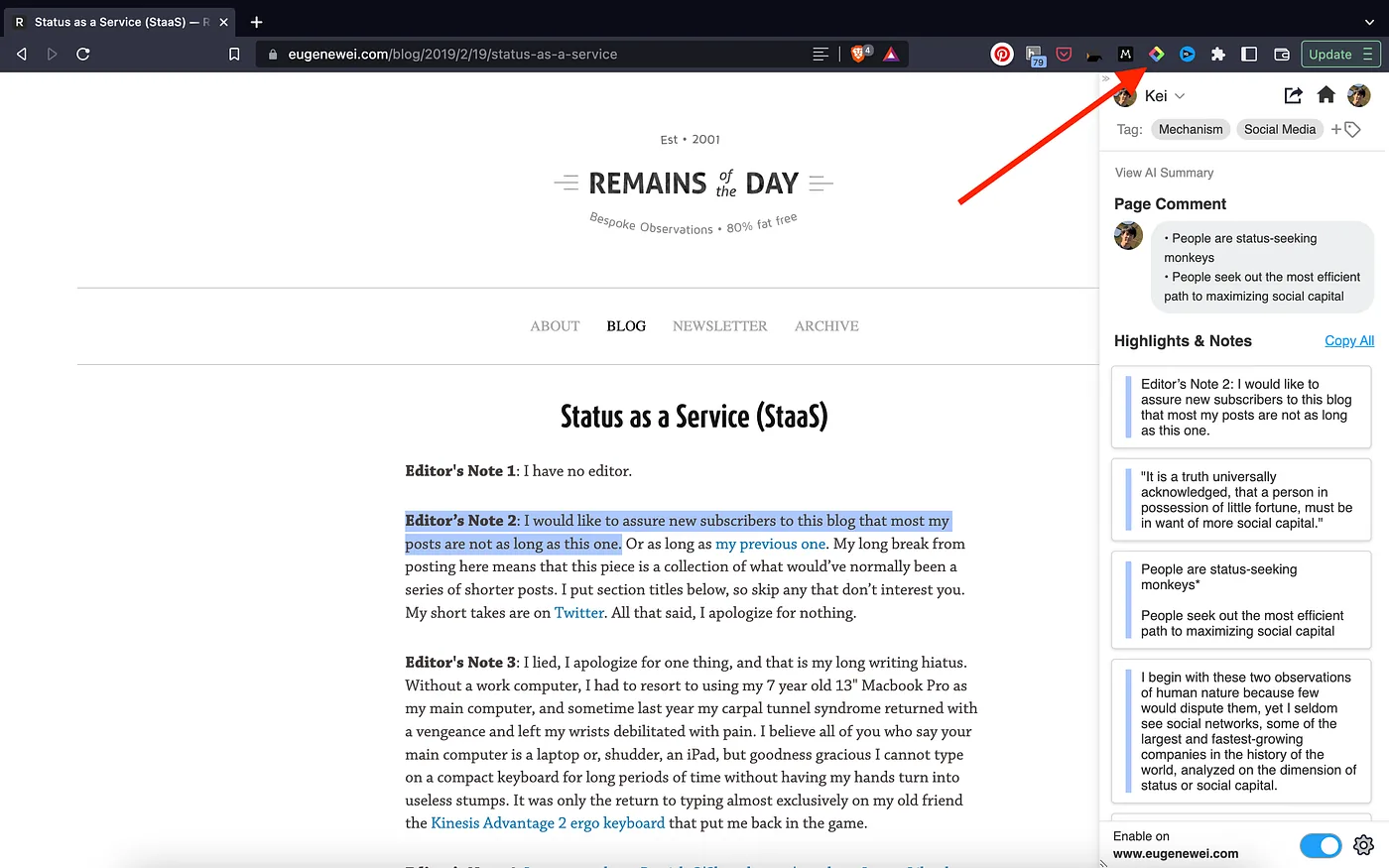Select the Status as a Service tab

121,22
